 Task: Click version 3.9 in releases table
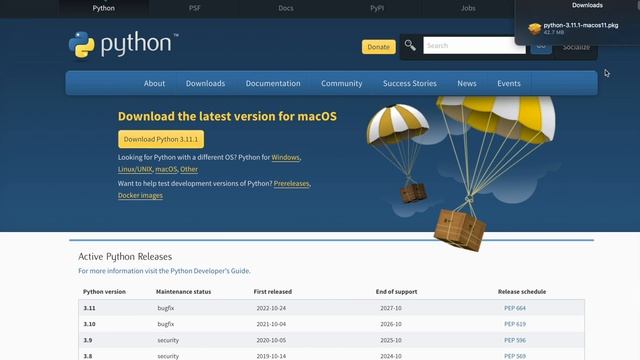tap(88, 340)
